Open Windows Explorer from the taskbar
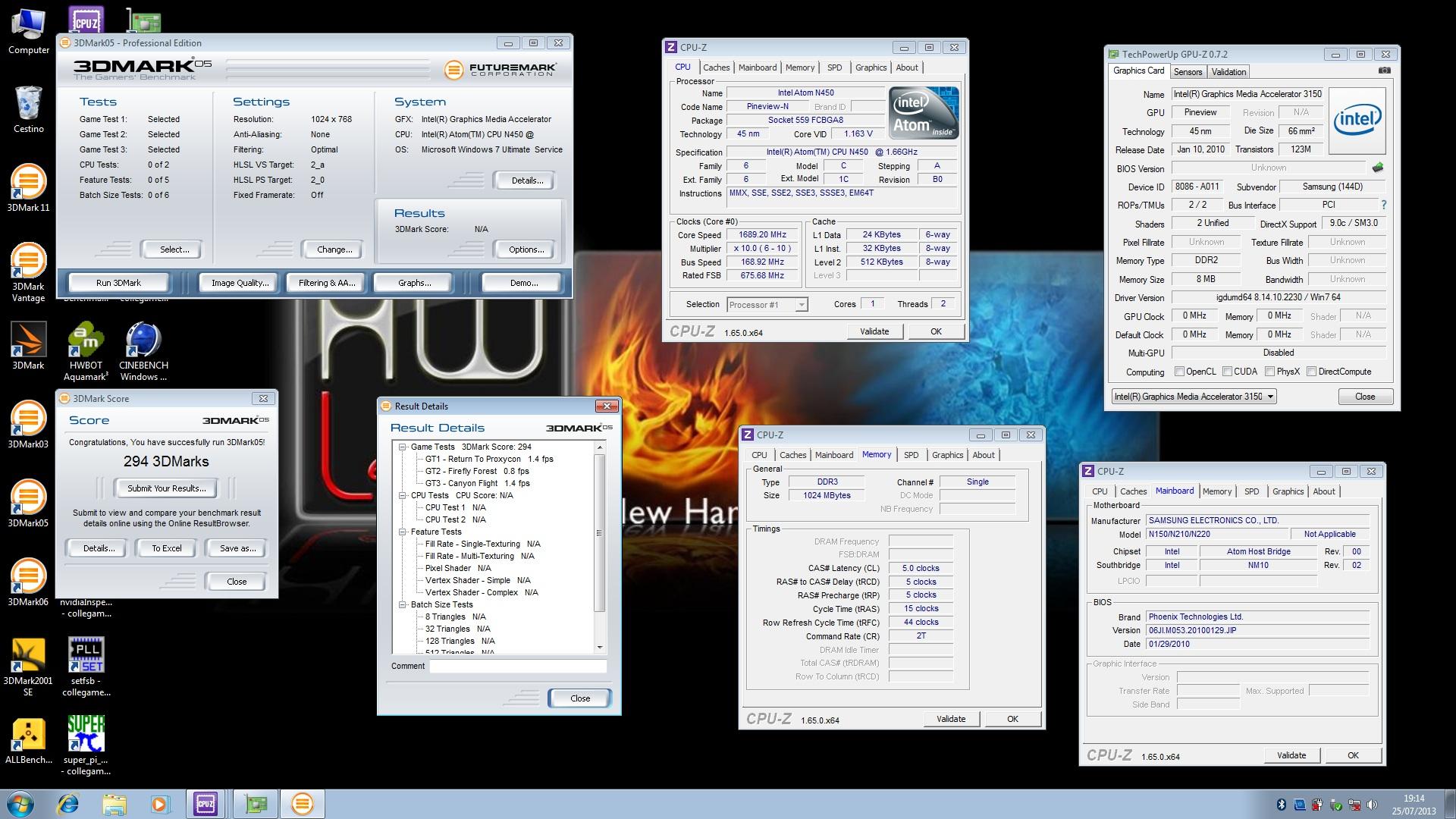The width and height of the screenshot is (1456, 819). tap(115, 803)
